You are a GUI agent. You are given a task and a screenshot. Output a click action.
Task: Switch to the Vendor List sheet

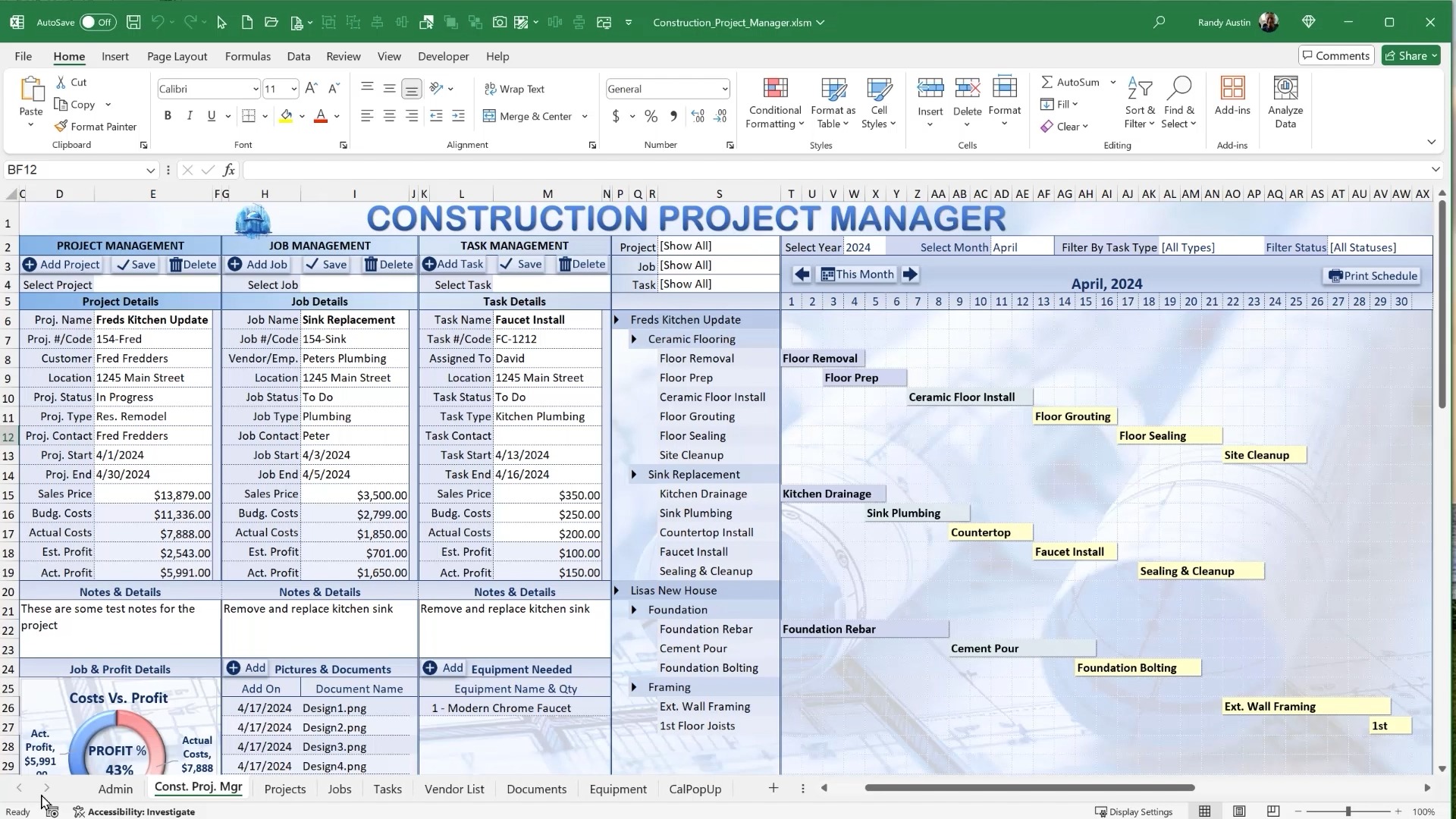pos(454,789)
